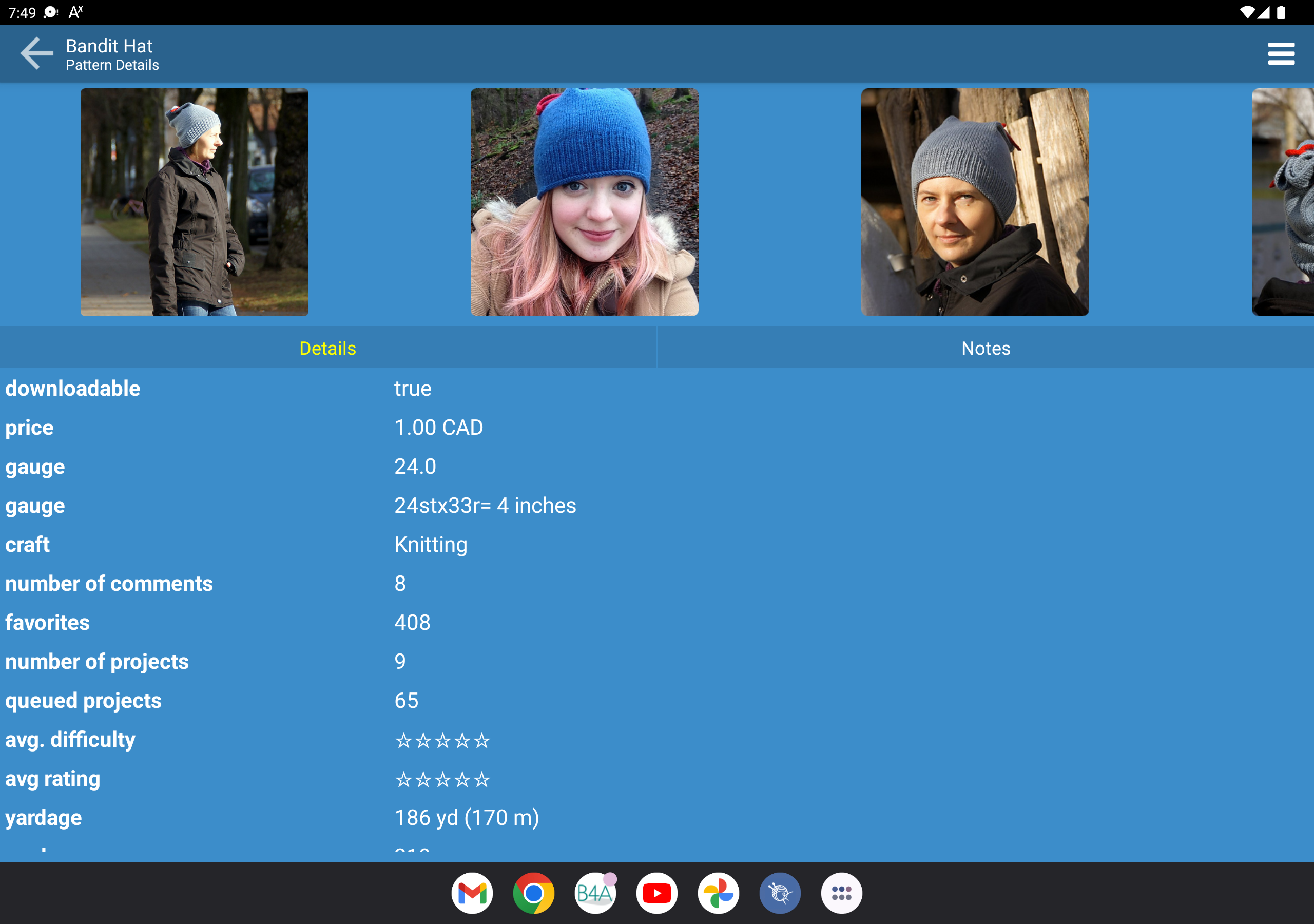Open the app drawer grid icon
Viewport: 1314px width, 924px height.
pos(841,893)
